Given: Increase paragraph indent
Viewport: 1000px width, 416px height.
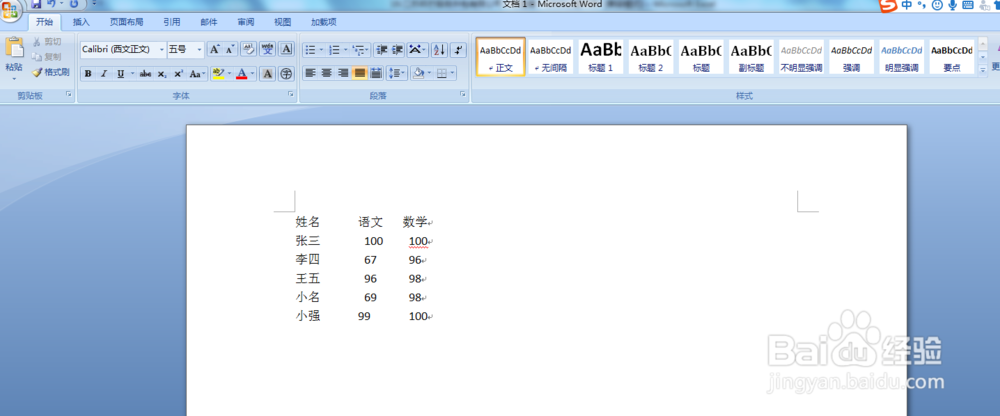Looking at the screenshot, I should point(397,49).
